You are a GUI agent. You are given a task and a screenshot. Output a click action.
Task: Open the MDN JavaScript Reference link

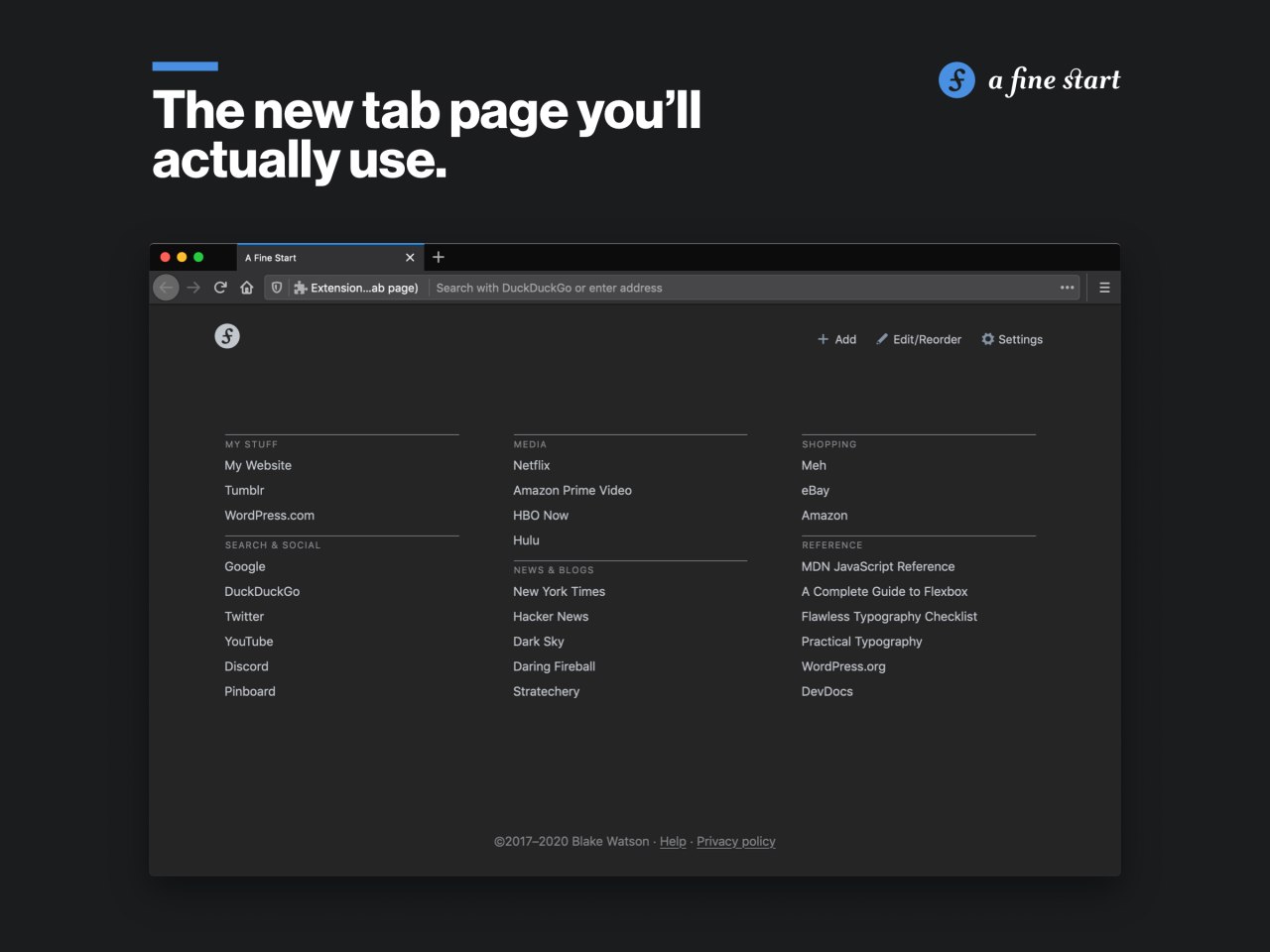pos(878,566)
